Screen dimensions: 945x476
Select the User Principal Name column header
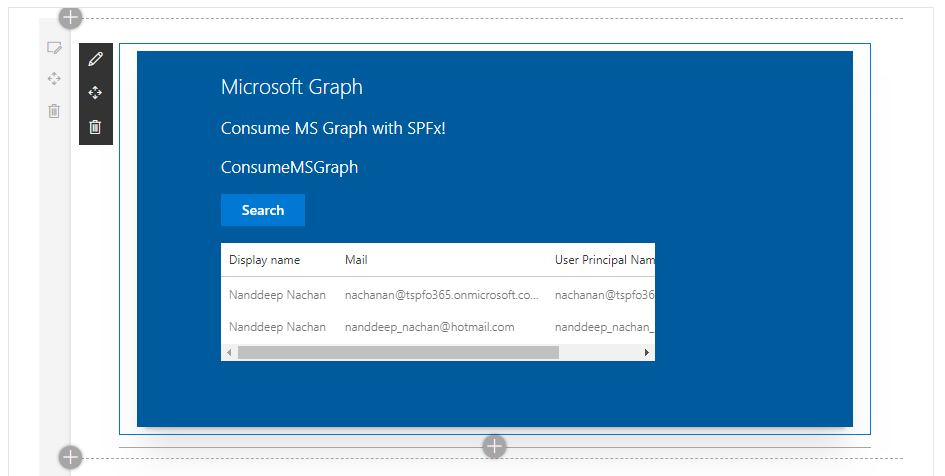point(604,260)
